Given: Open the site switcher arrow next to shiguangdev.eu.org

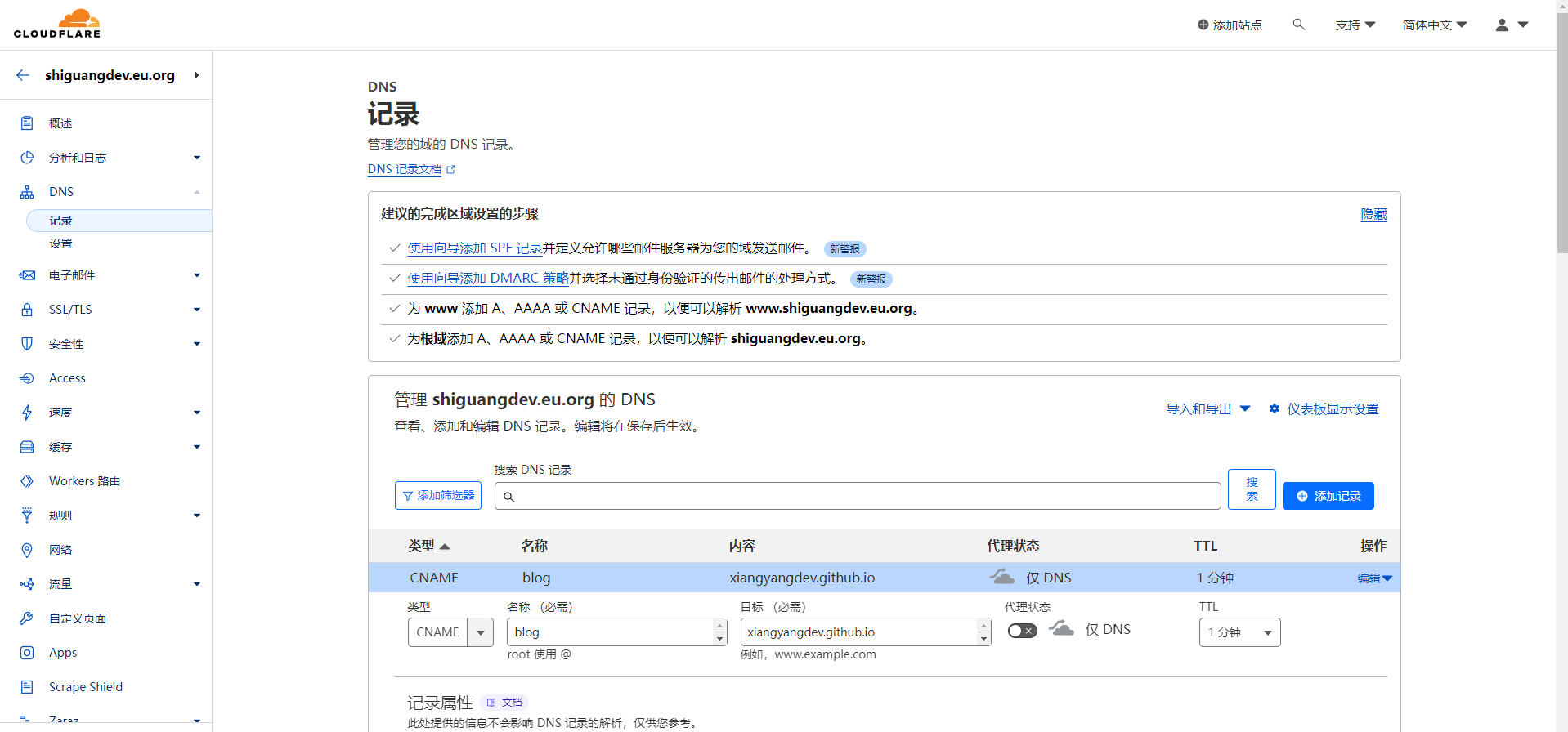Looking at the screenshot, I should [x=196, y=75].
